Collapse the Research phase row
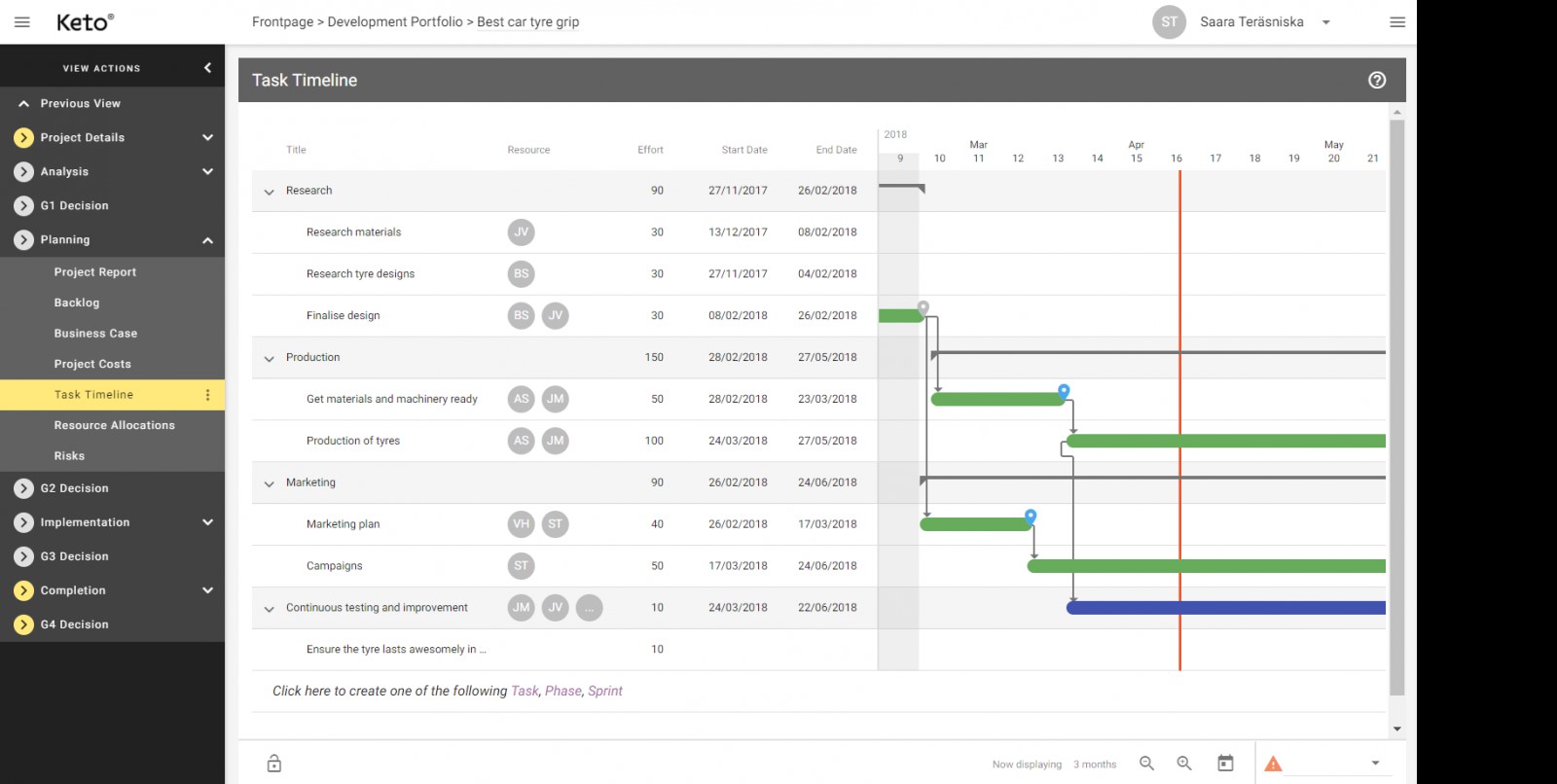 (x=270, y=192)
